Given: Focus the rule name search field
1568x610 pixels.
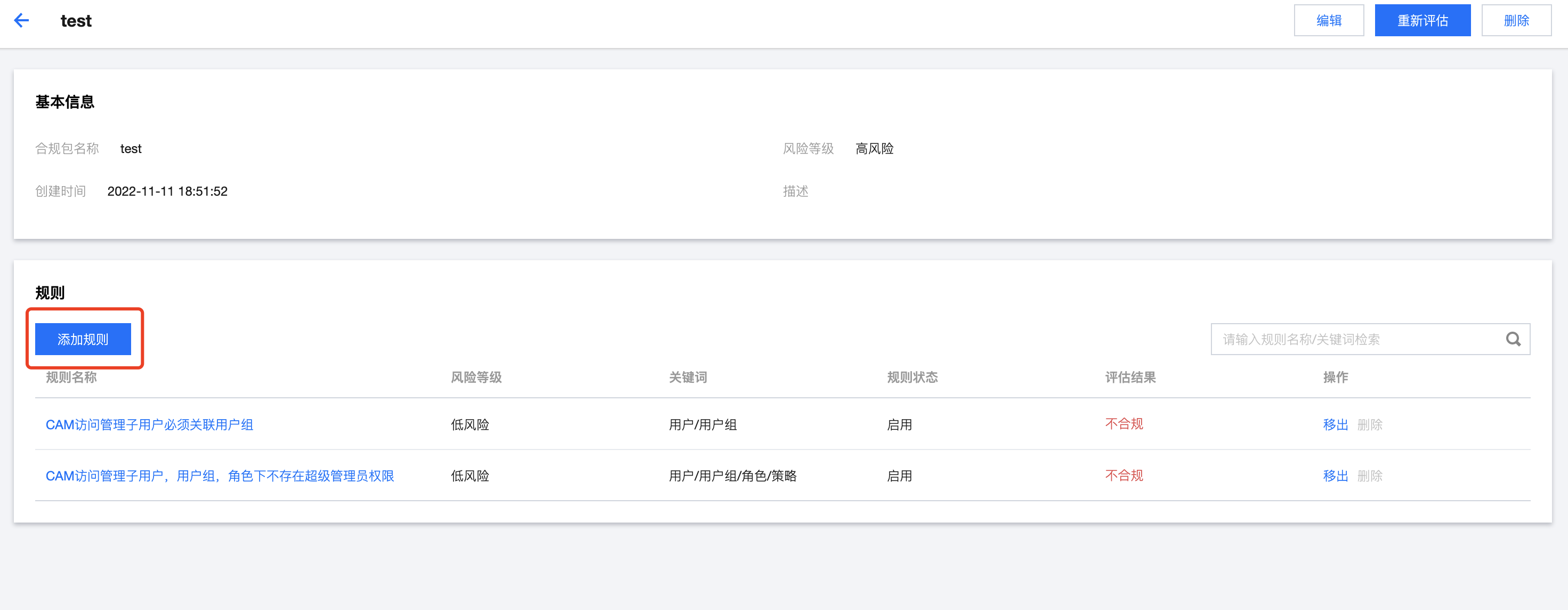Looking at the screenshot, I should pos(1357,339).
